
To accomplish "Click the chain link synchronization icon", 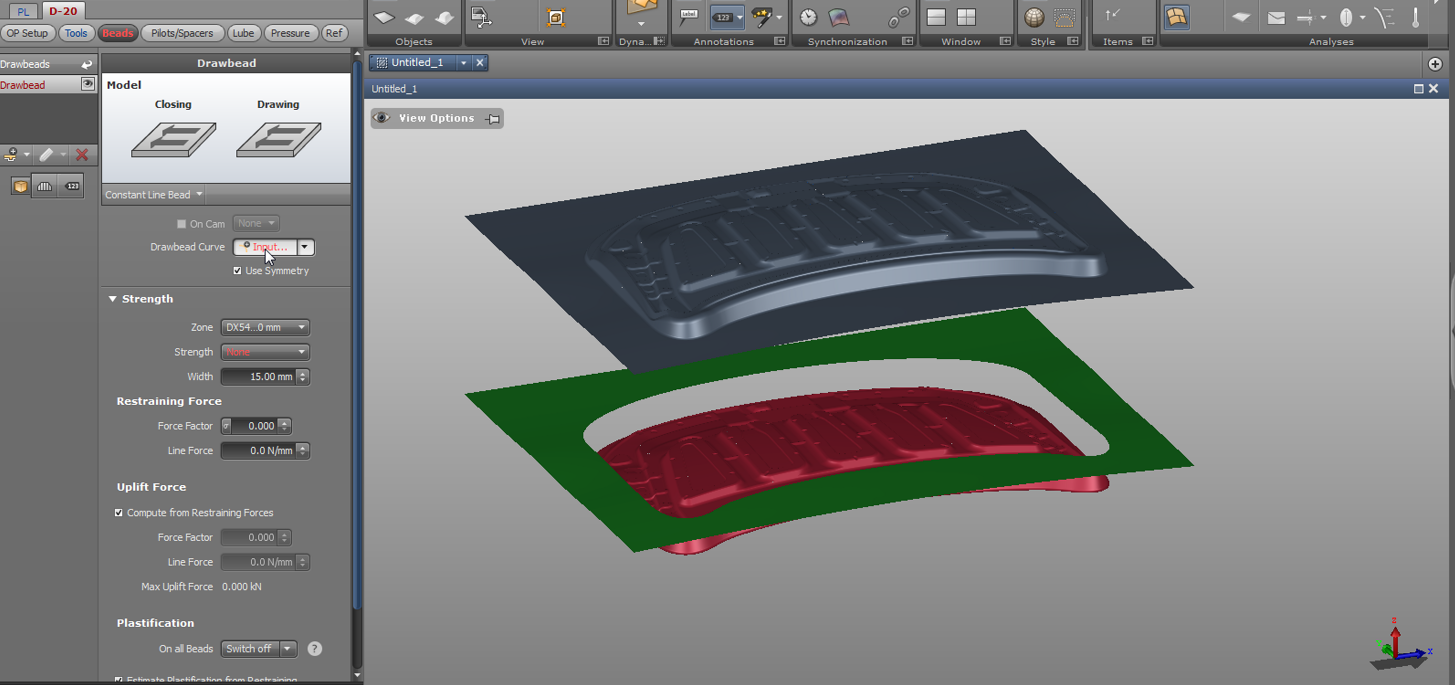I will tap(899, 17).
